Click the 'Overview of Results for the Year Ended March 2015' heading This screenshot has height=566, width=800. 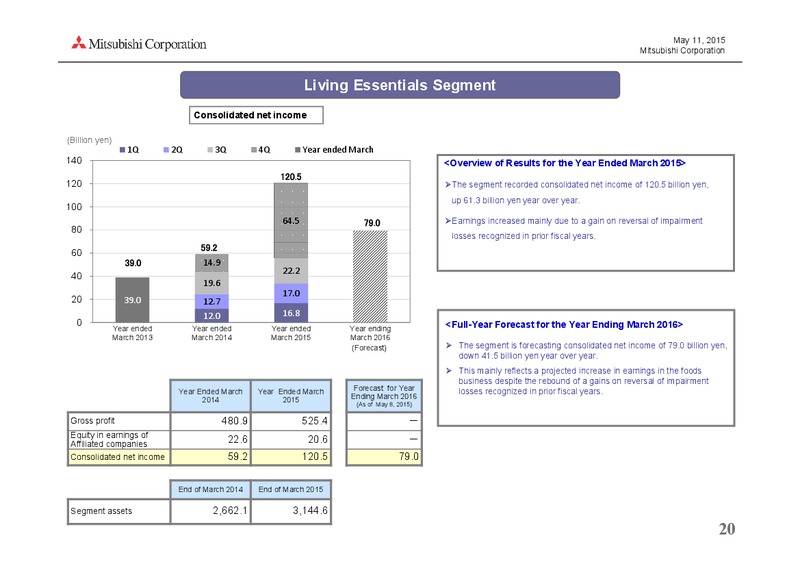coord(564,163)
